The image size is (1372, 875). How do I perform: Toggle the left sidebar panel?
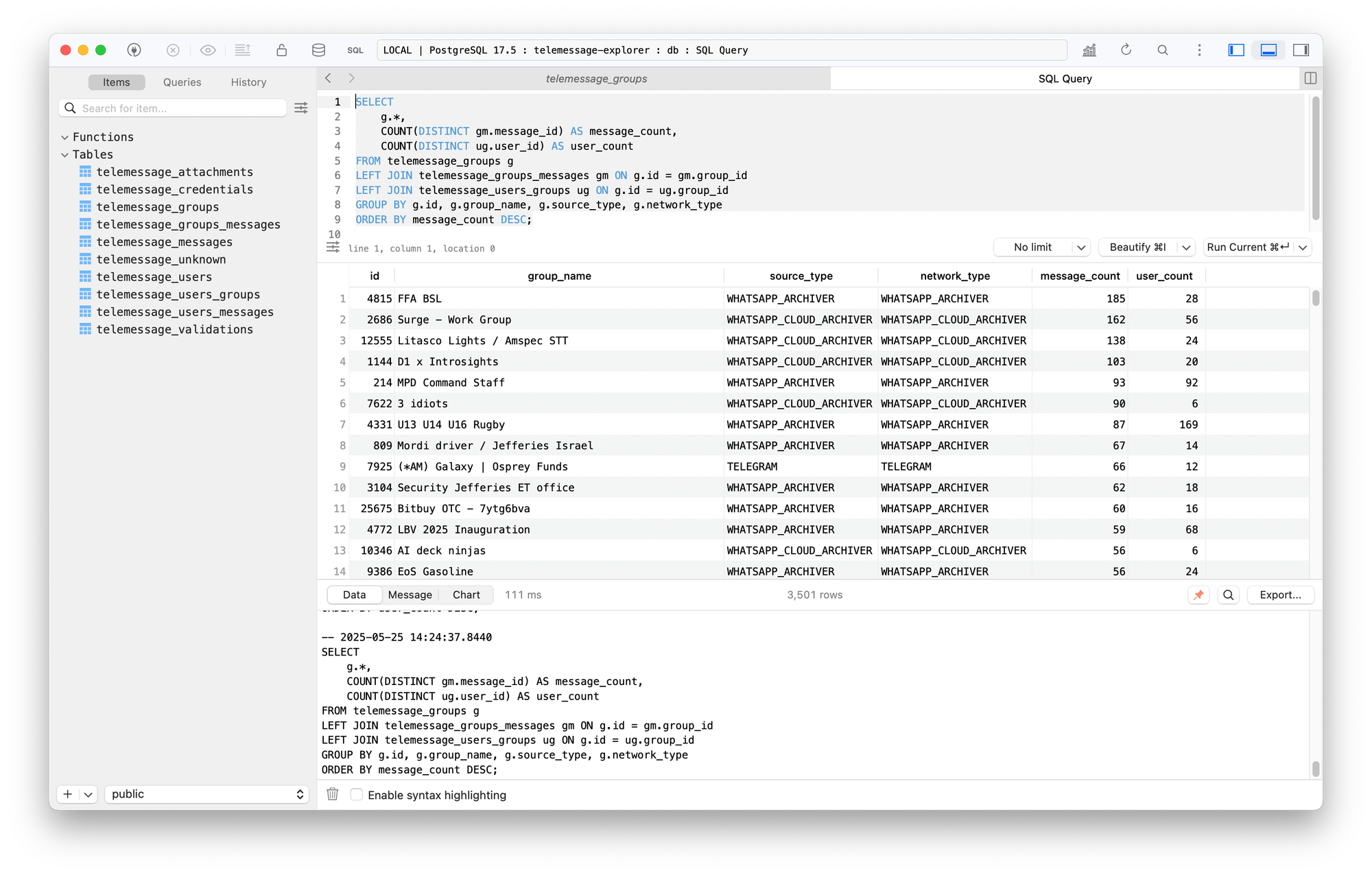1236,50
